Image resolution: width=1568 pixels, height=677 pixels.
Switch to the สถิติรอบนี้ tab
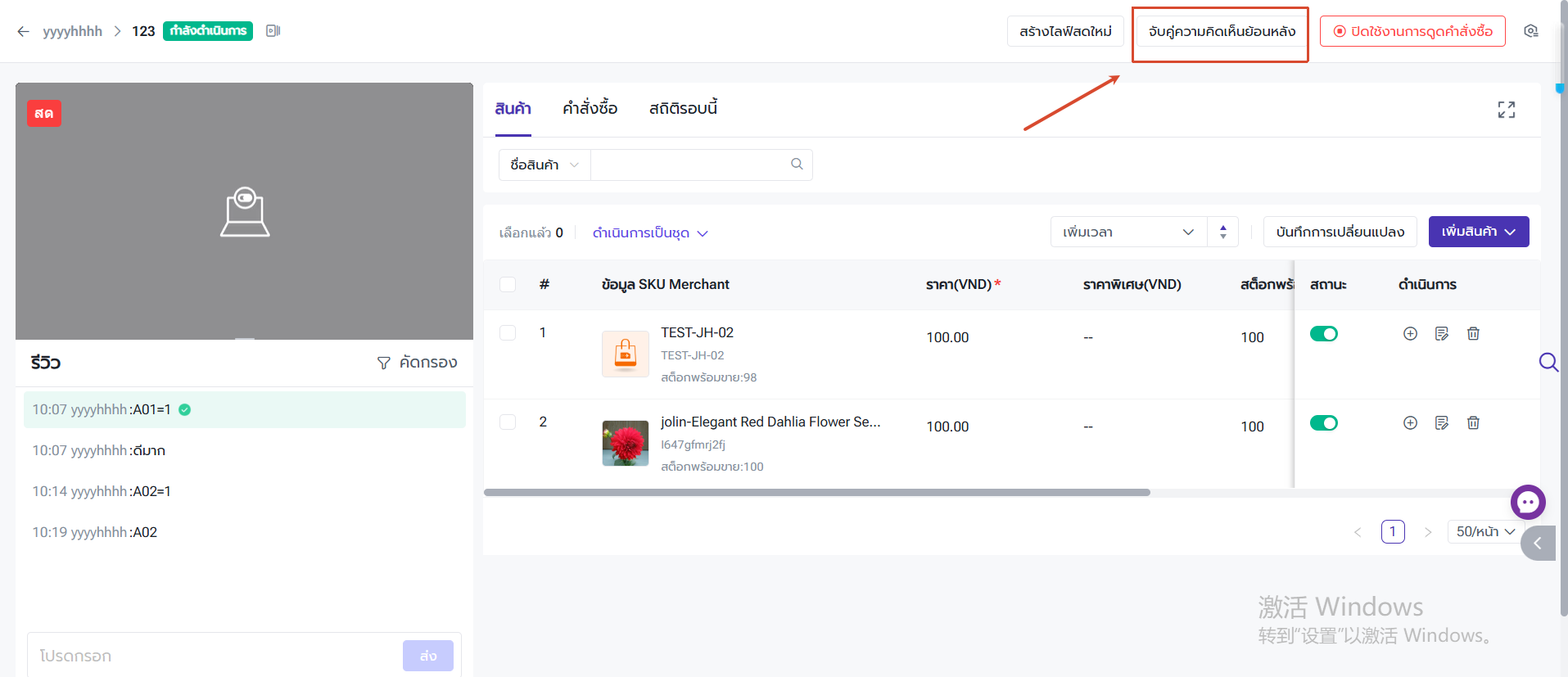(x=684, y=108)
